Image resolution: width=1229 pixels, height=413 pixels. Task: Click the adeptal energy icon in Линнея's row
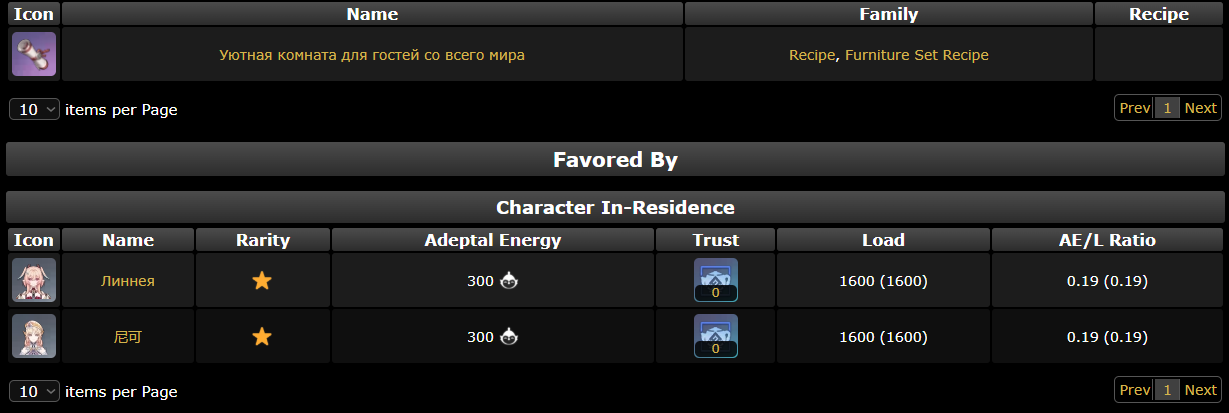[x=509, y=281]
